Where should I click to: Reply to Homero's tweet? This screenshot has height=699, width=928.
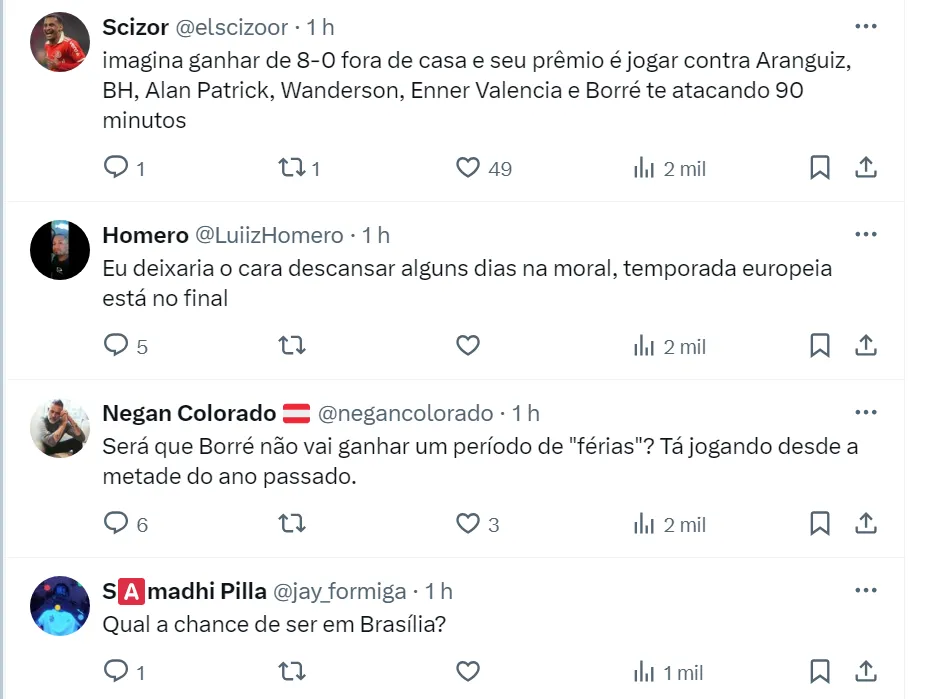coord(117,346)
